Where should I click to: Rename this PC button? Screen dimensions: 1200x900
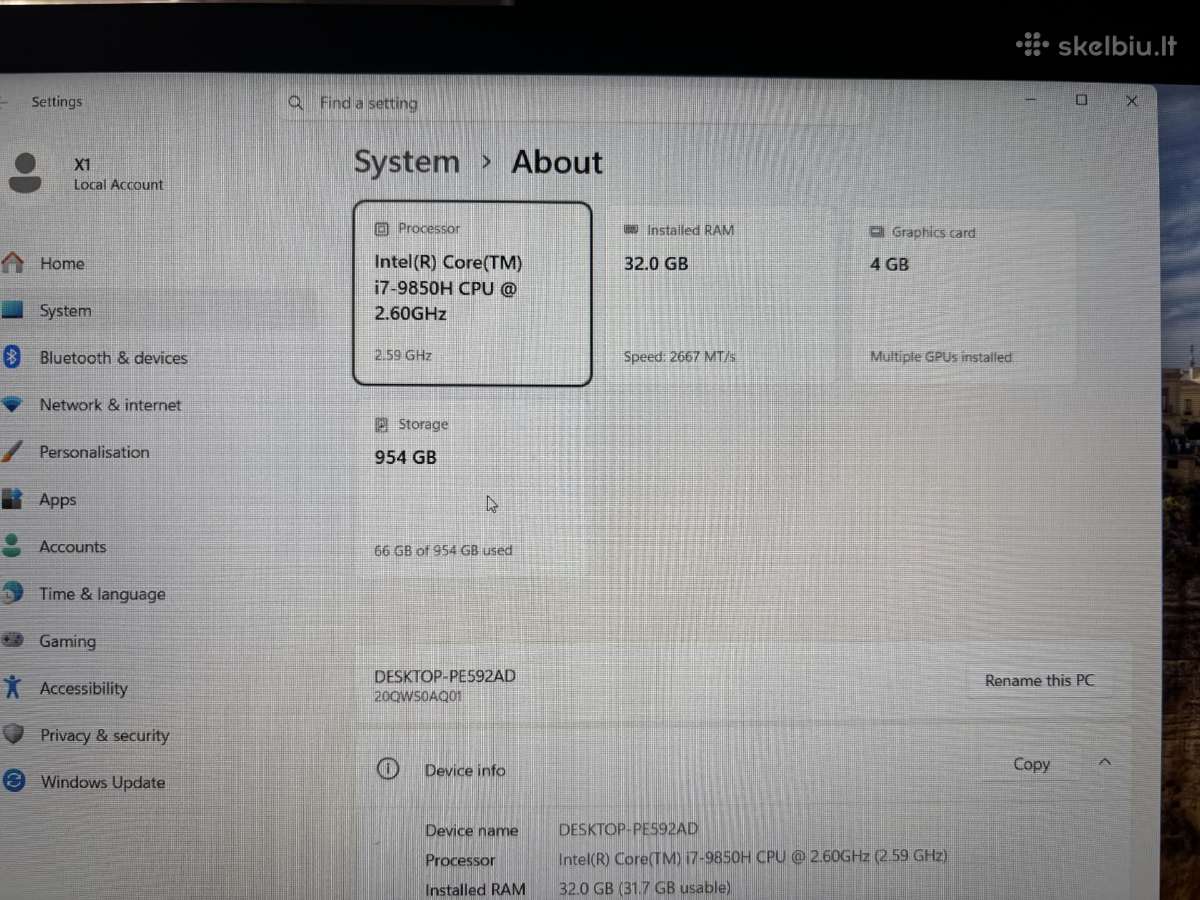[1039, 680]
